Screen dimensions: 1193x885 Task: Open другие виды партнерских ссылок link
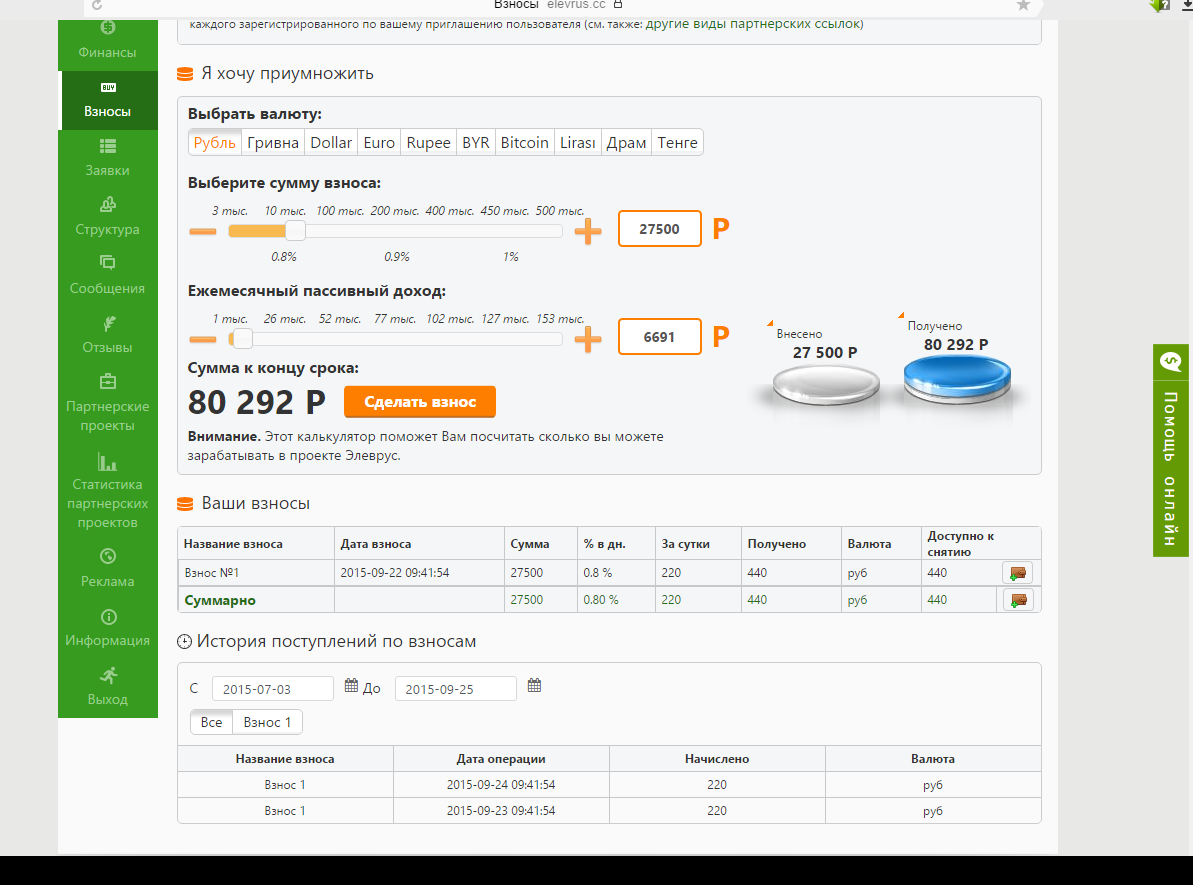pos(754,24)
